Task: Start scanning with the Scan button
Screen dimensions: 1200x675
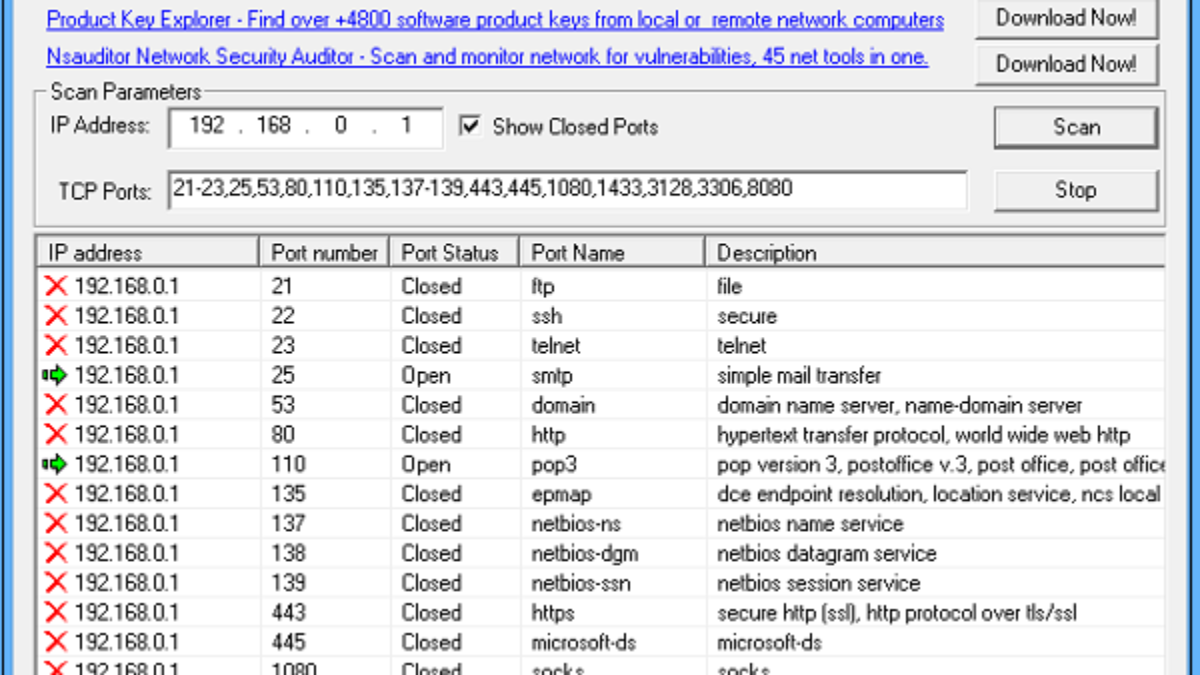Action: (1076, 127)
